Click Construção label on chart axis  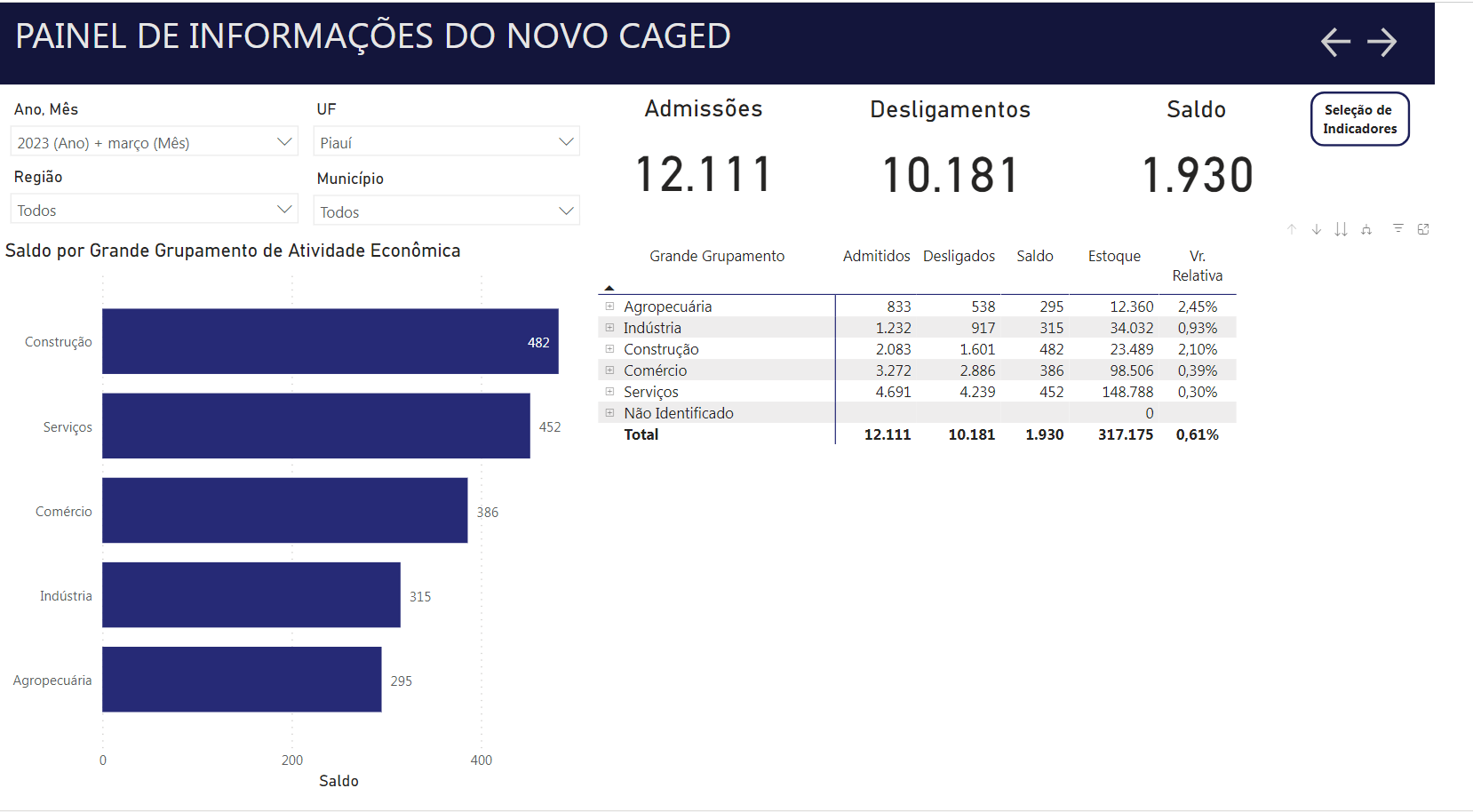(58, 342)
